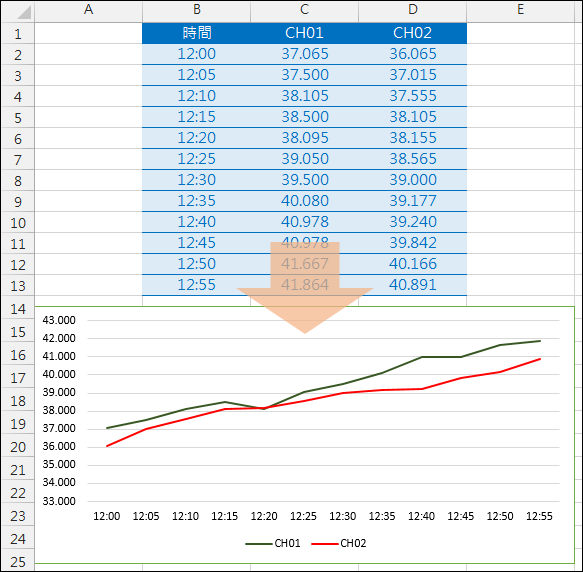Viewport: 583px width, 572px height.
Task: Click cell with value 40.080
Action: 305,201
